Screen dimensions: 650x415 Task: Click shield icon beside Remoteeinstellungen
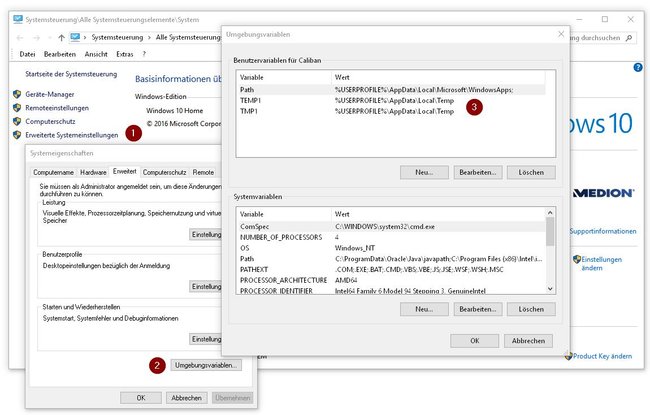17,108
